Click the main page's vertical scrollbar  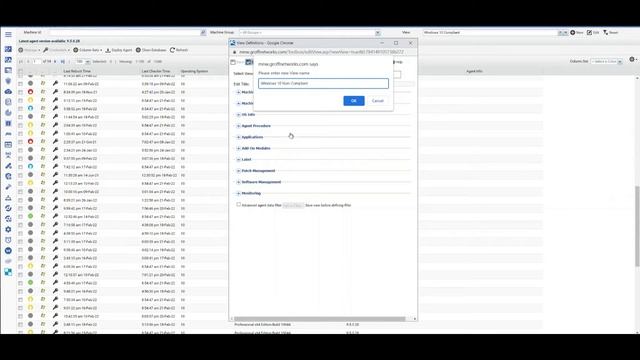pos(638,226)
